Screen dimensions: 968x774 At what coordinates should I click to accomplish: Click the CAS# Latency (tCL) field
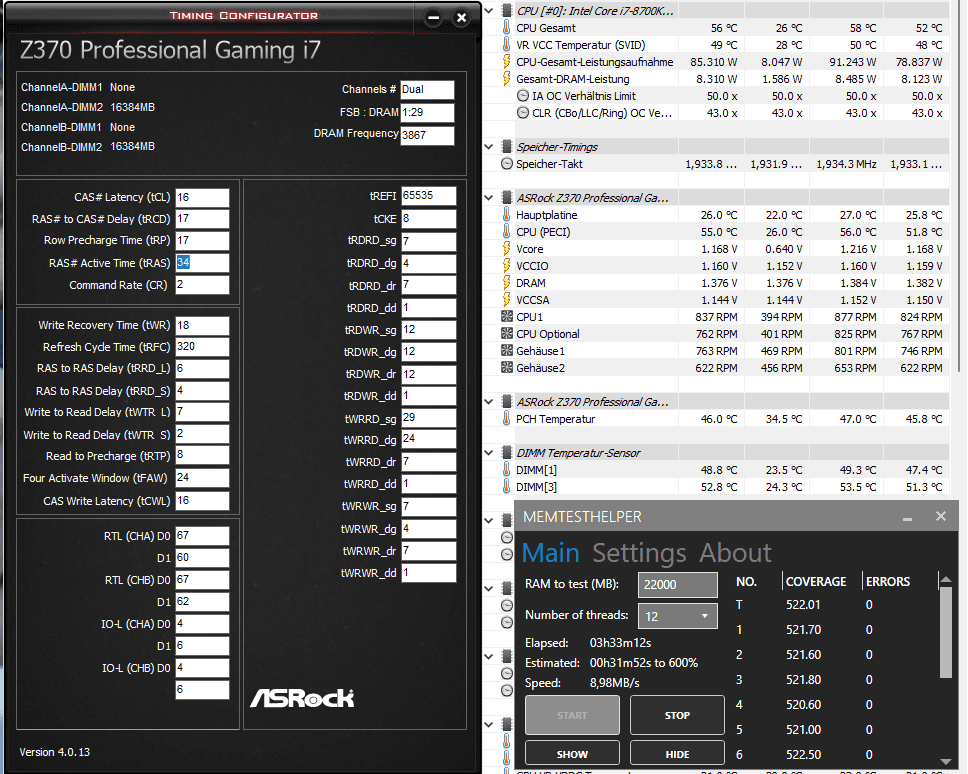tap(202, 198)
